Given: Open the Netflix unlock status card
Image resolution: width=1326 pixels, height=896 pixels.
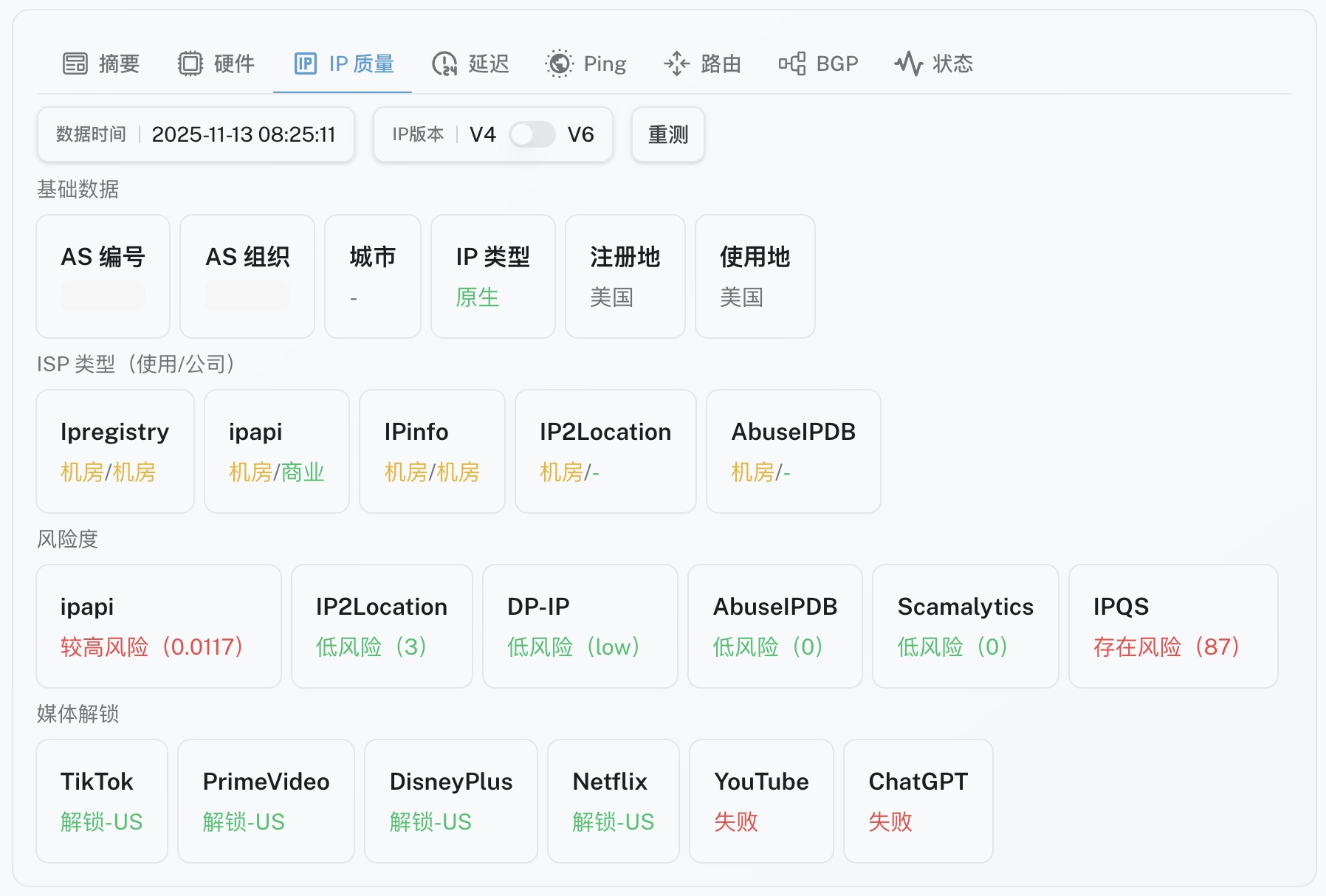Looking at the screenshot, I should click(613, 801).
